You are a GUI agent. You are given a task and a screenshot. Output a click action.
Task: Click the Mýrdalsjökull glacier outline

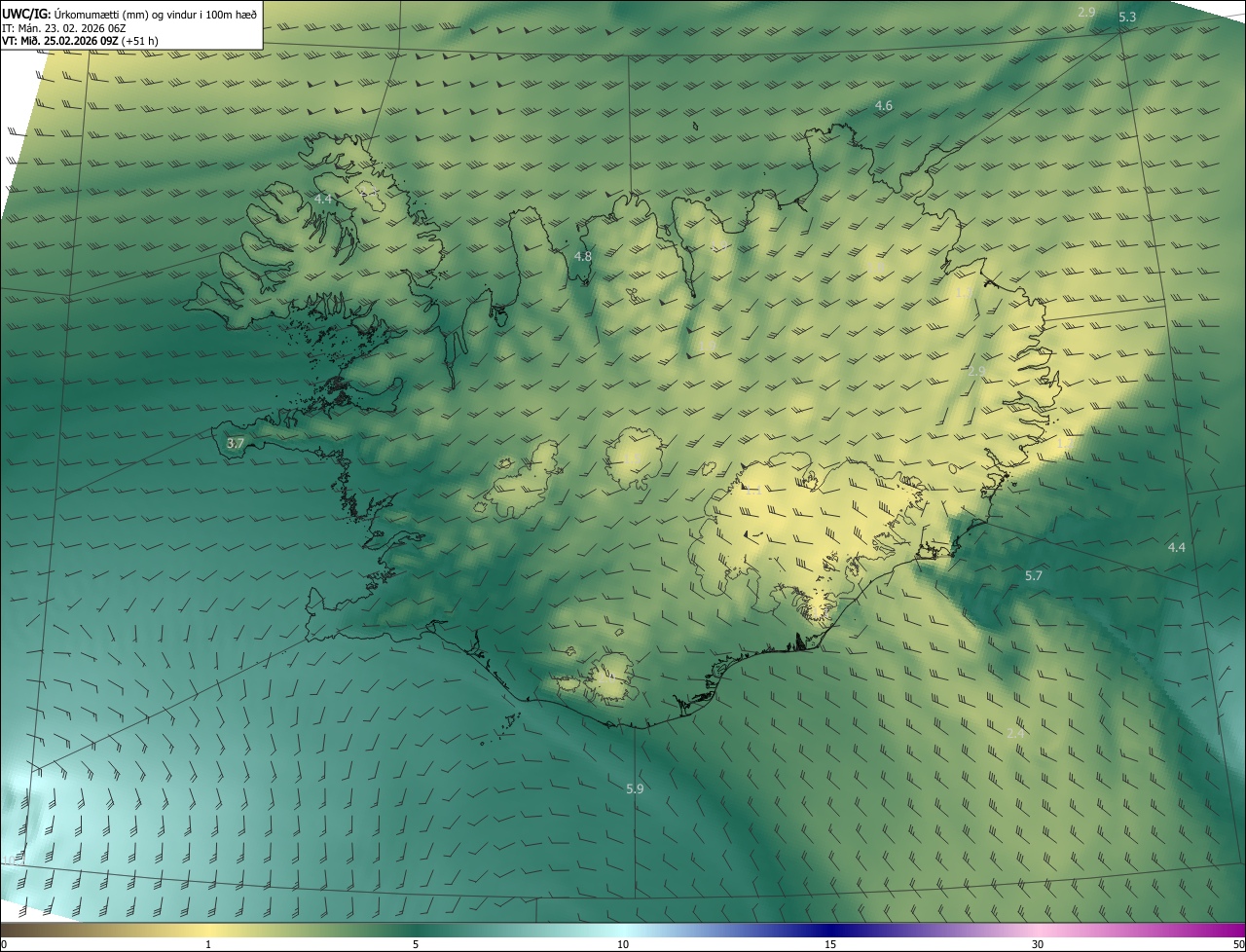tap(611, 678)
